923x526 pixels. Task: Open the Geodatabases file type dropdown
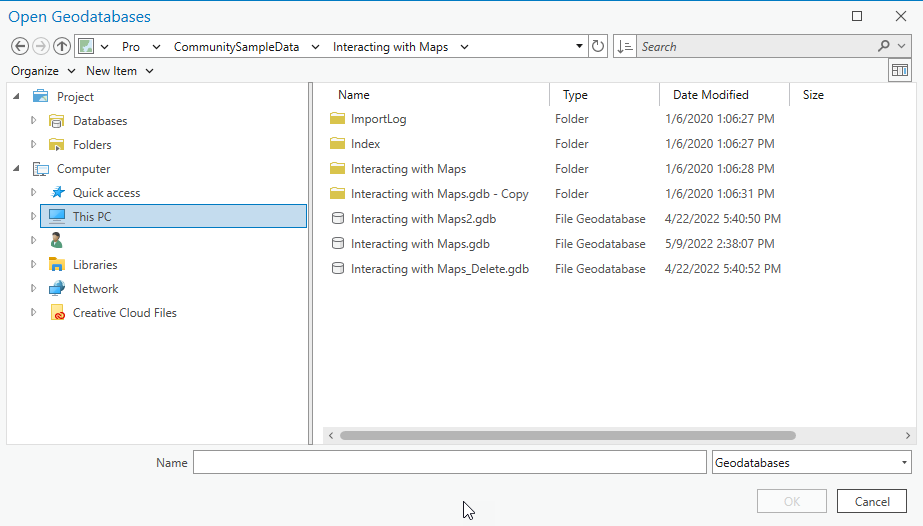[904, 462]
